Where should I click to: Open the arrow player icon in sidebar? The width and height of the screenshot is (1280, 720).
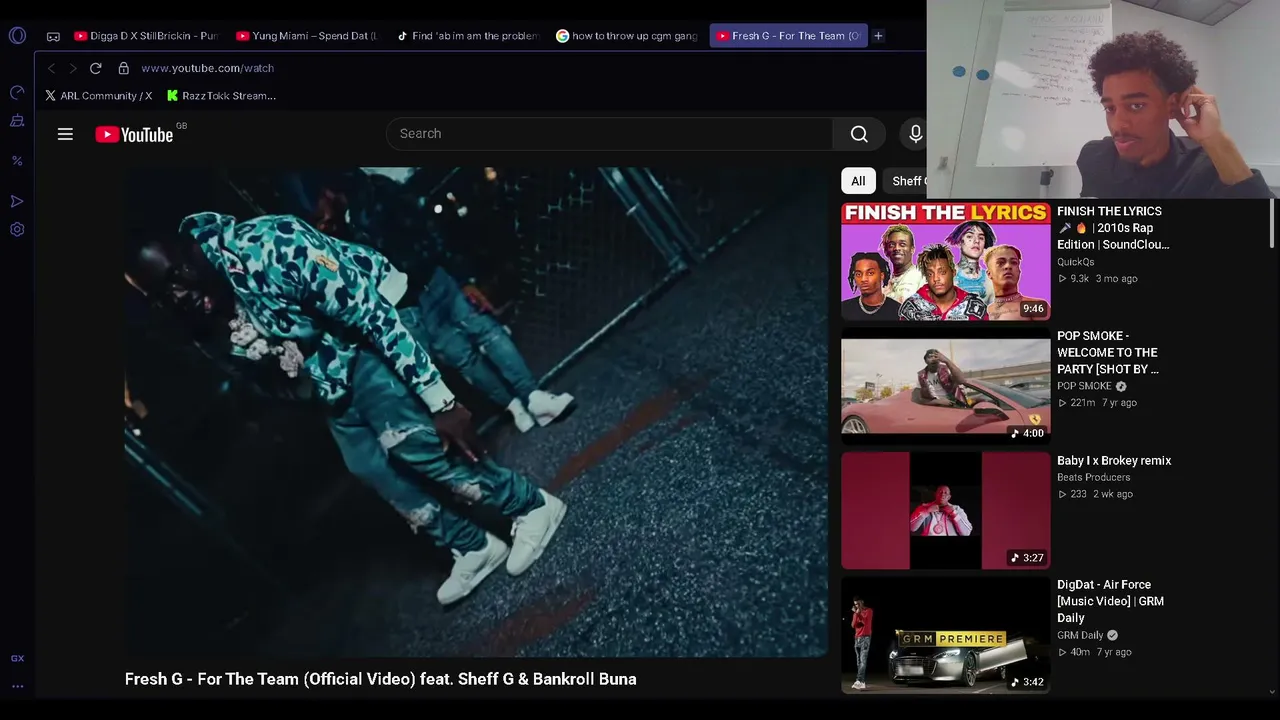(x=17, y=201)
